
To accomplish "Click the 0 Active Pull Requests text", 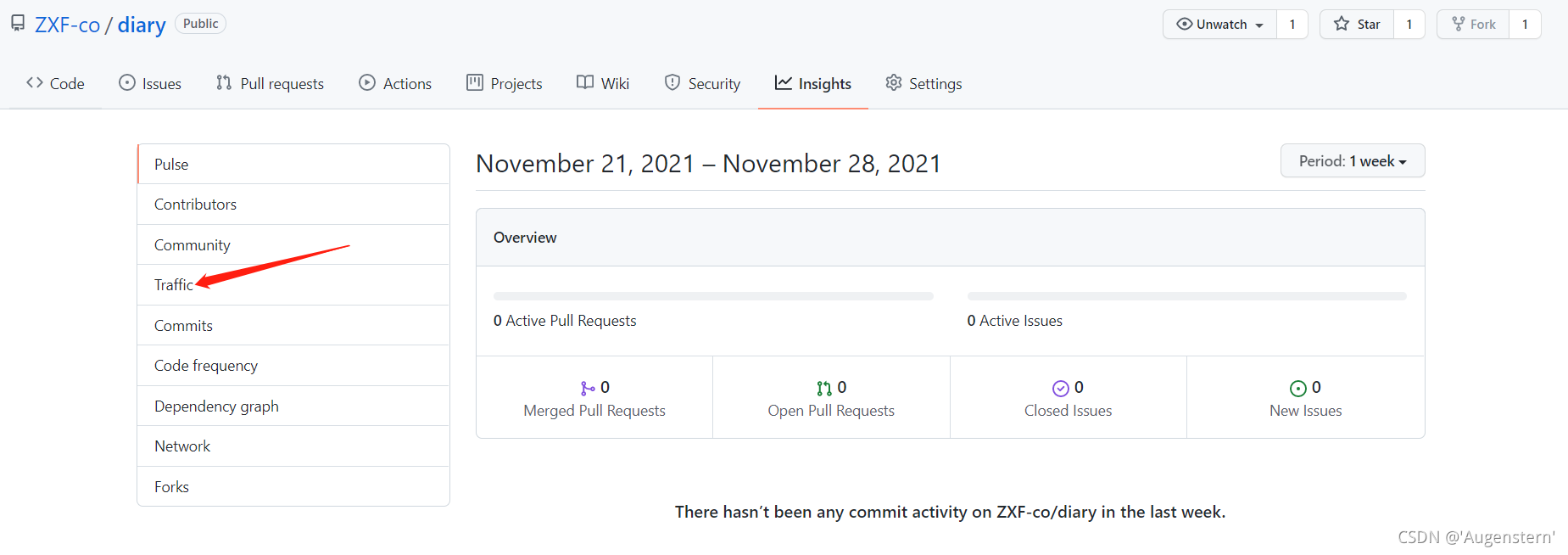I will tap(565, 321).
